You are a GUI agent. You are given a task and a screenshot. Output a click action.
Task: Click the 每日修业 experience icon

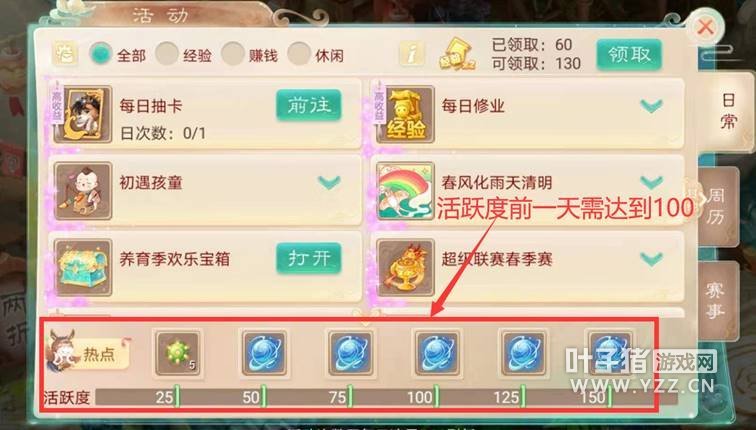coord(405,114)
